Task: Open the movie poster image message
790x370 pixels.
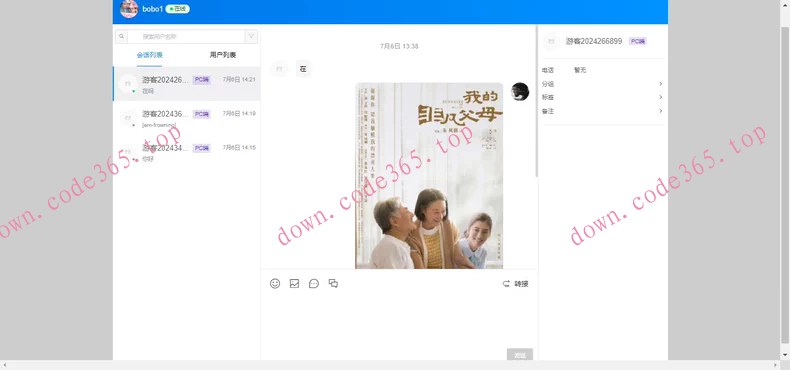Action: 429,175
